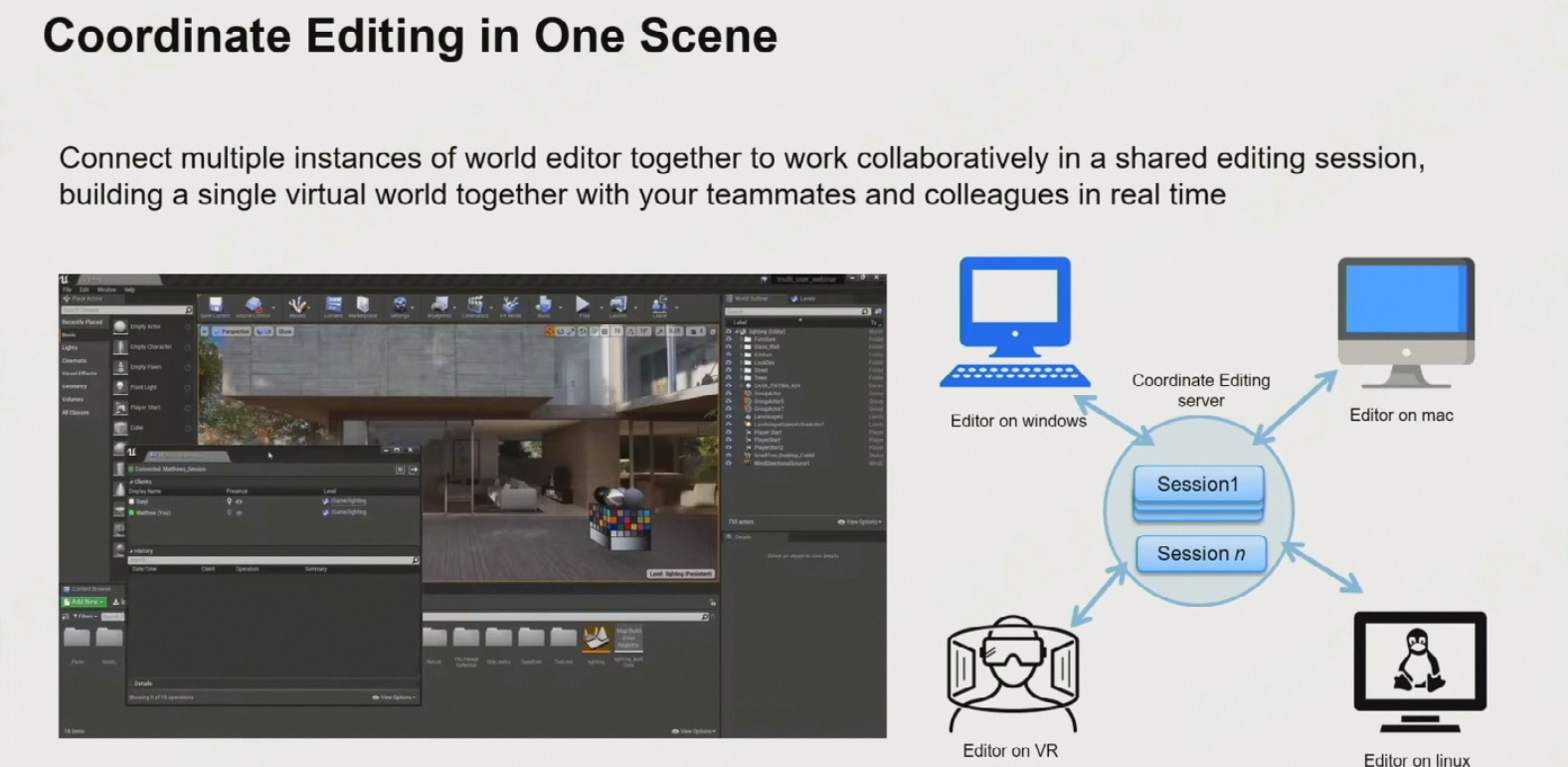This screenshot has height=767, width=1568.
Task: Select the translate gizmo icon in viewport
Action: coord(550,331)
